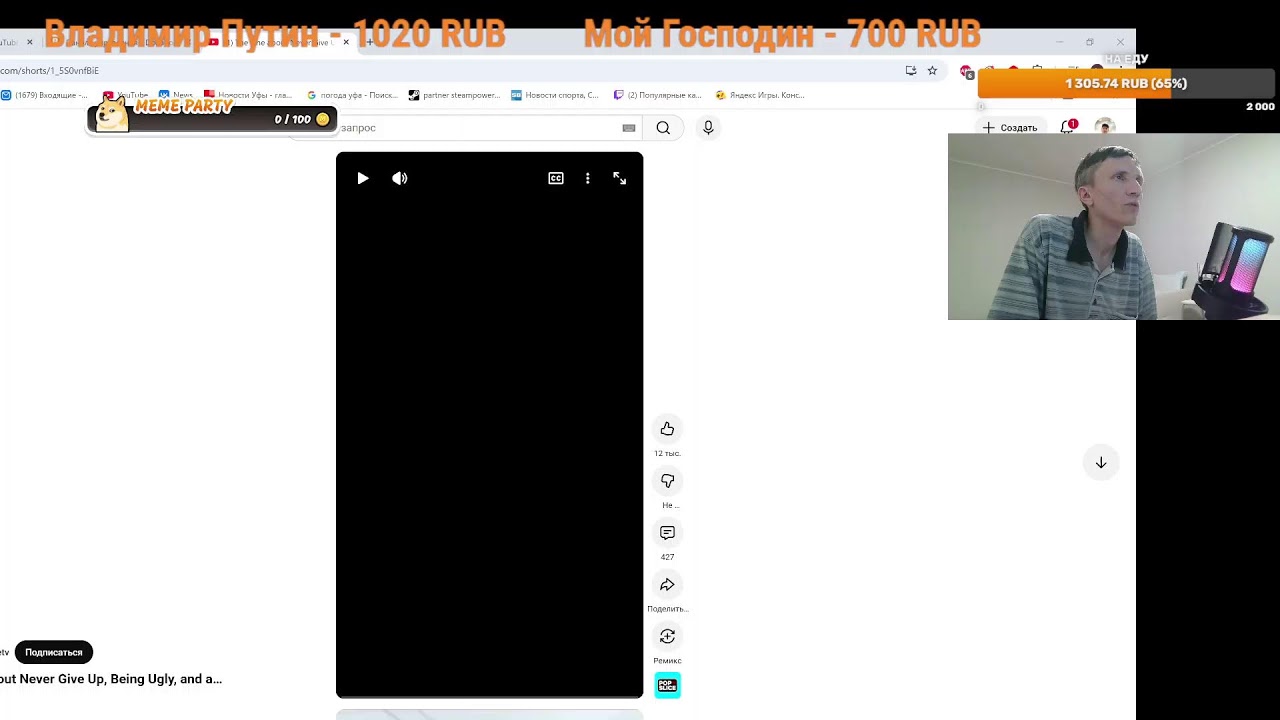
Task: Open the News bookmark
Action: (x=176, y=95)
